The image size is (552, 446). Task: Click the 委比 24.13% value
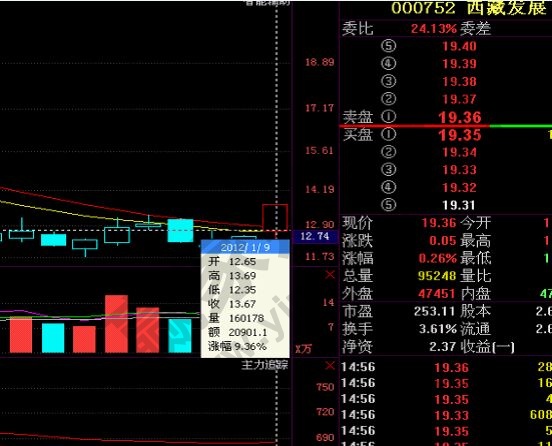(x=434, y=29)
